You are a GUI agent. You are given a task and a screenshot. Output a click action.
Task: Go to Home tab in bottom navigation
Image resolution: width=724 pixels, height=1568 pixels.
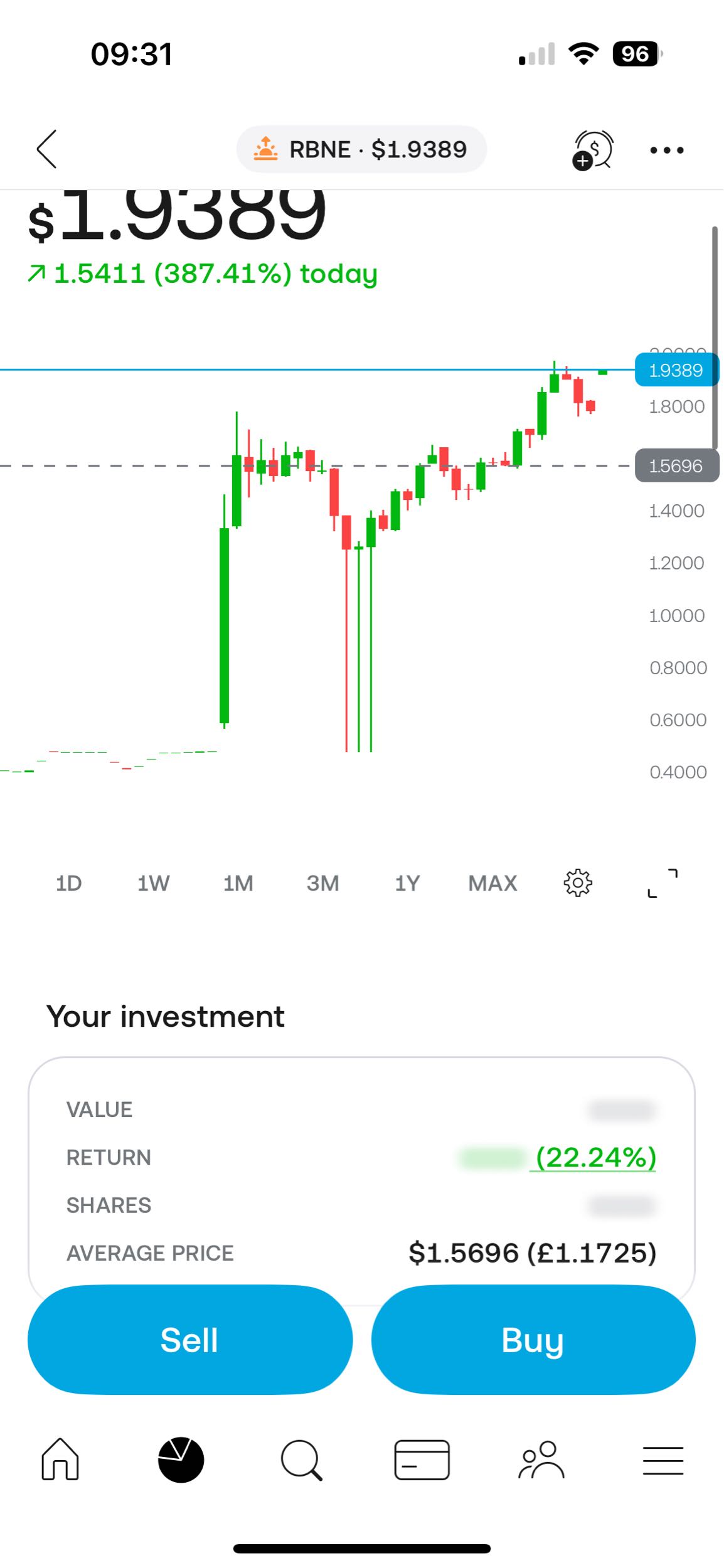tap(60, 1459)
